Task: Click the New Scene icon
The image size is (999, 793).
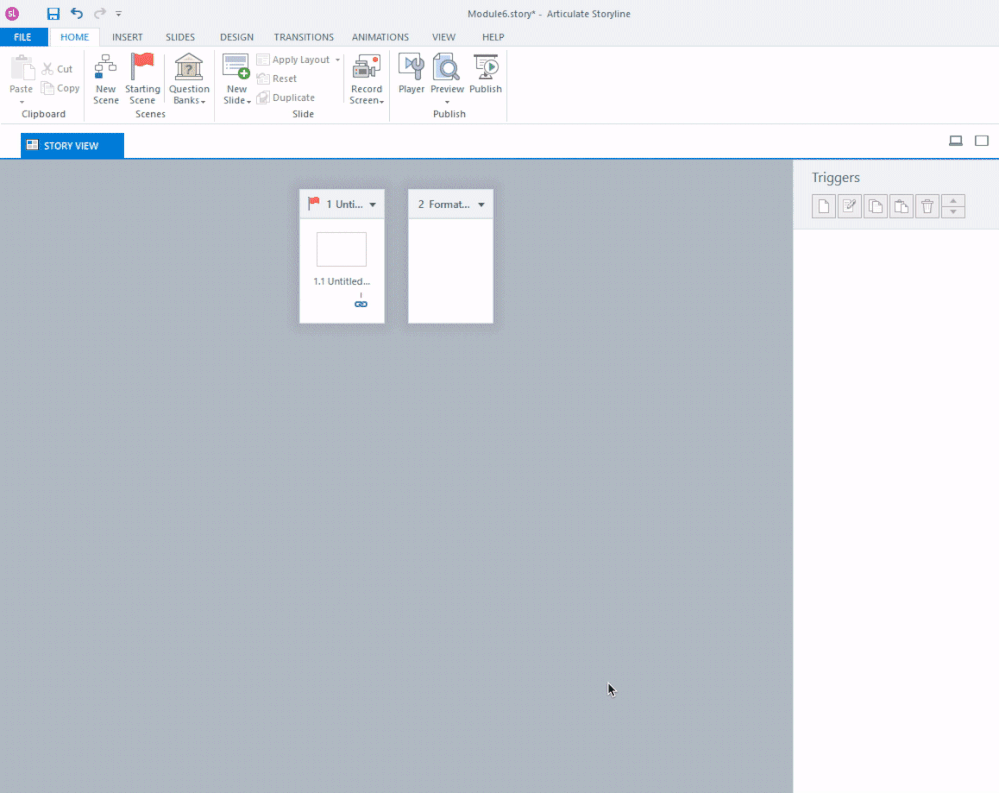Action: [x=105, y=68]
